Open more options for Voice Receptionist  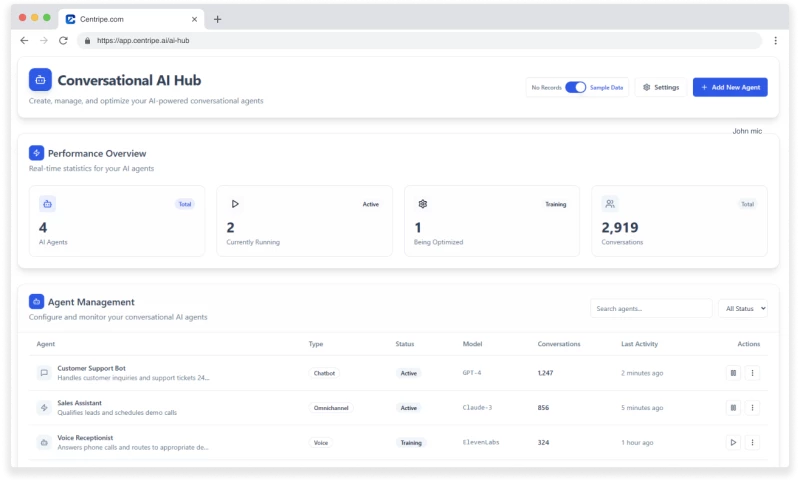pos(752,442)
